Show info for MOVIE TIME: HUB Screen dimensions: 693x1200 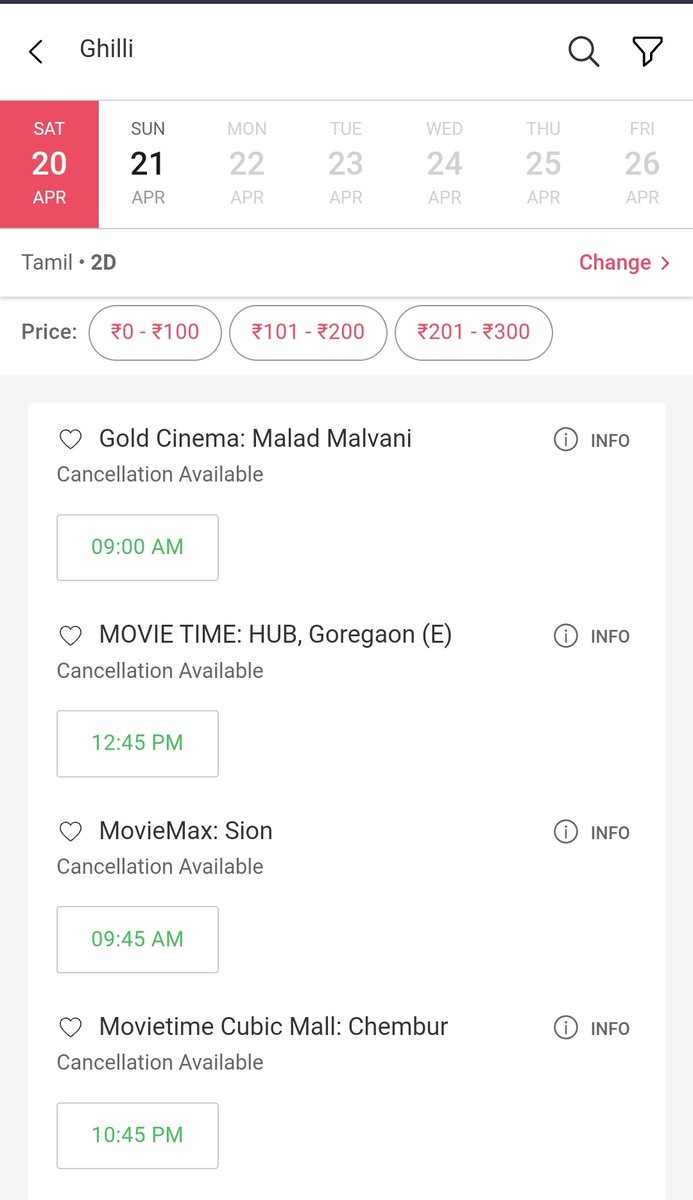coord(592,636)
